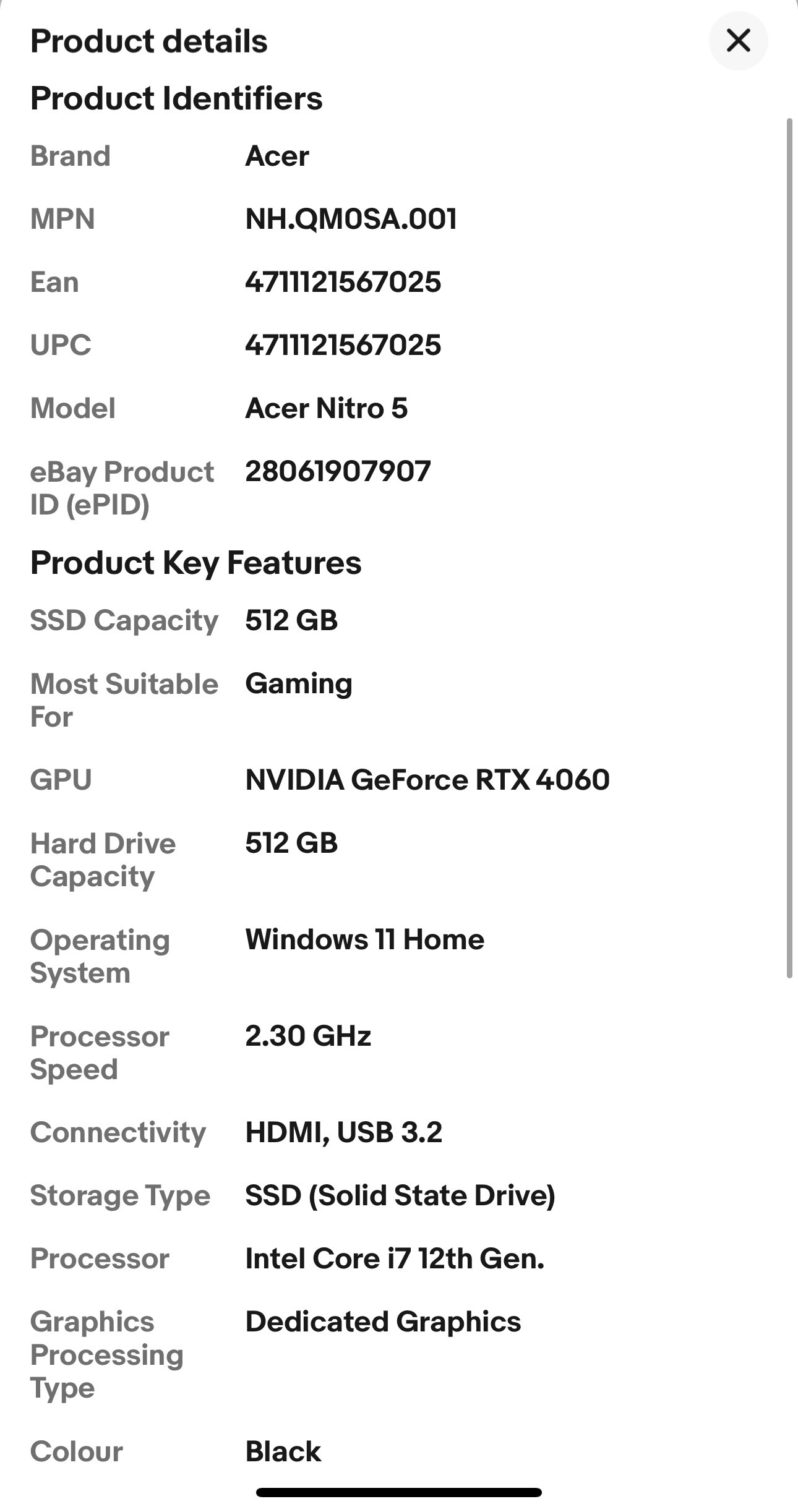Tap the vertical scrollbar on right edge

pos(789,548)
